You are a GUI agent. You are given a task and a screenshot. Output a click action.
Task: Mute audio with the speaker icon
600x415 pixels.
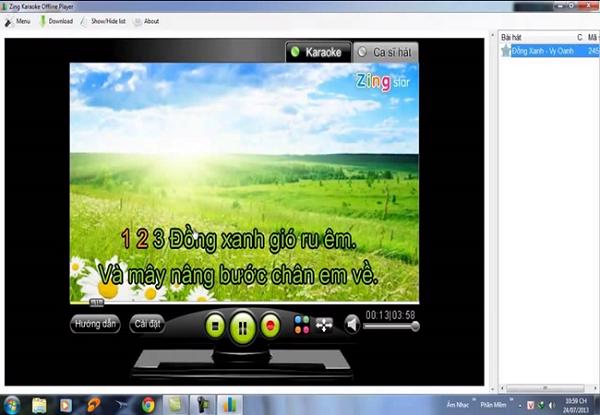coord(352,323)
